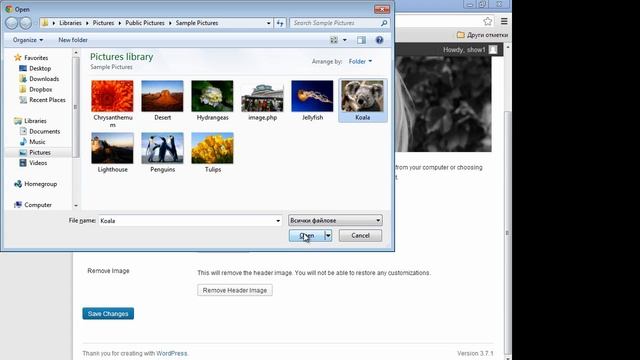Click New folder in the toolbar
This screenshot has height=360, width=640.
[73, 40]
